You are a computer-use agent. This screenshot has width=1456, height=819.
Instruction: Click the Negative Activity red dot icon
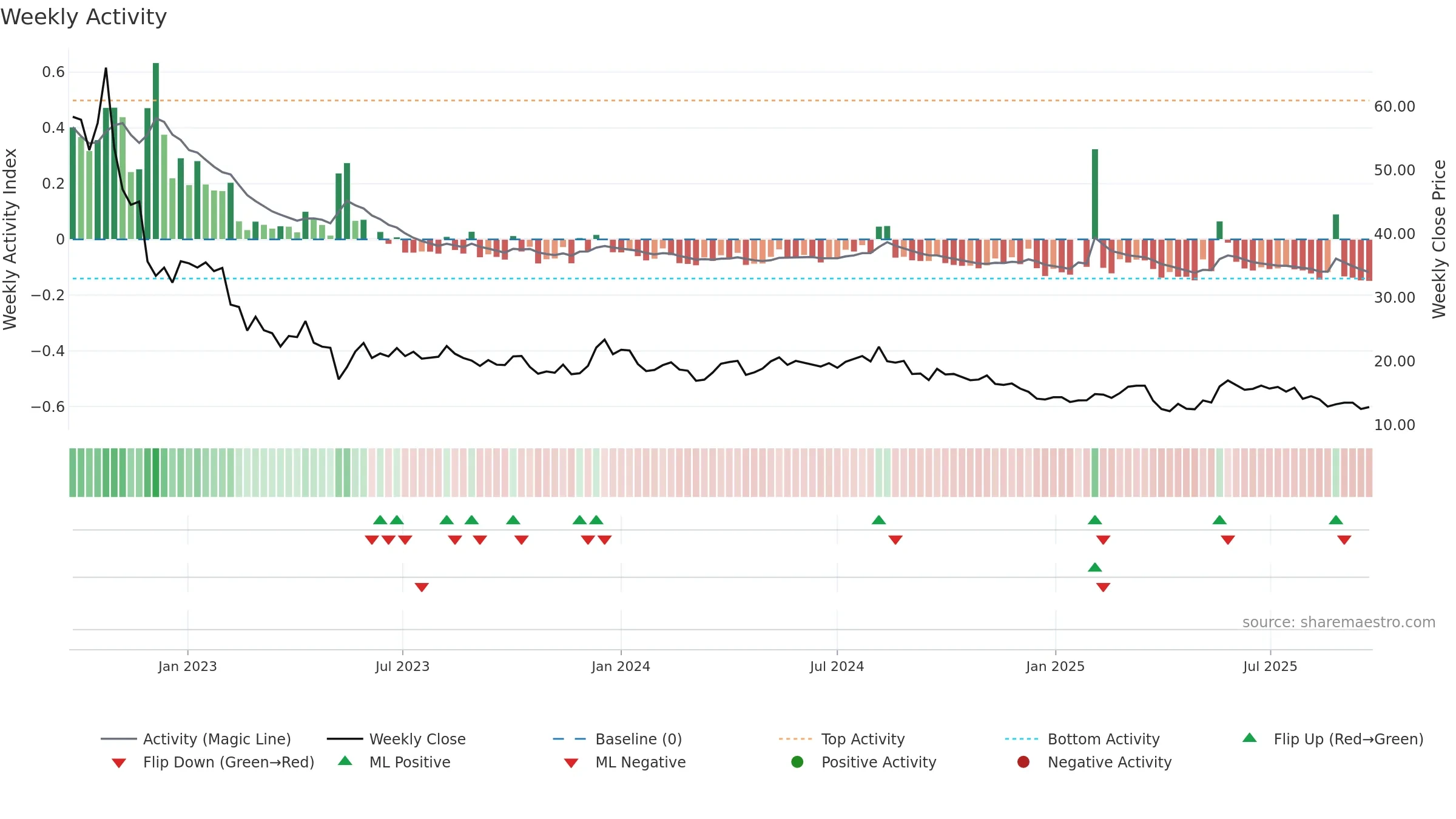(x=1023, y=761)
